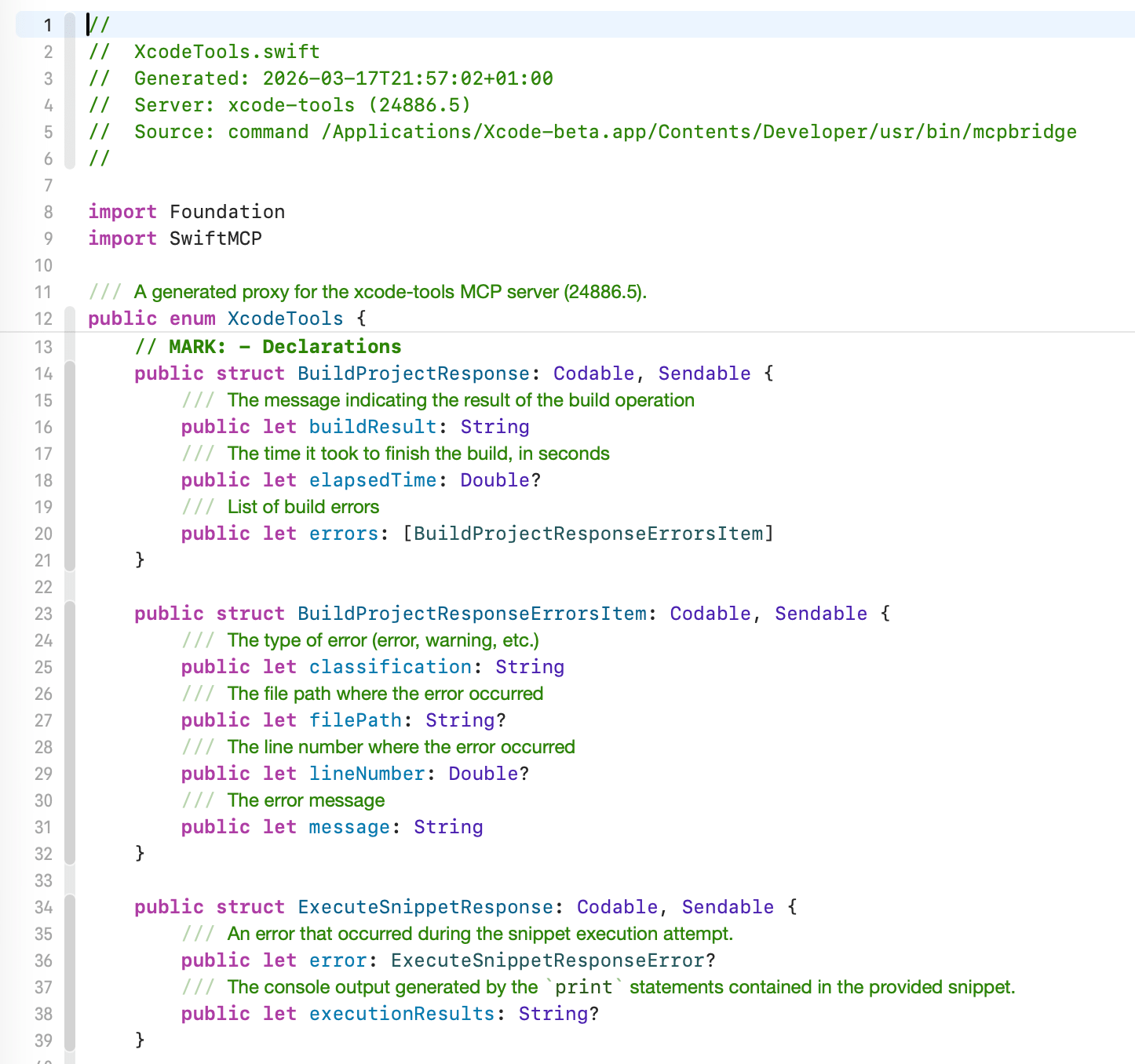Collapse the ExecuteSnippetResponse struct fold ribbon
1135x1064 pixels.
pyautogui.click(x=69, y=973)
